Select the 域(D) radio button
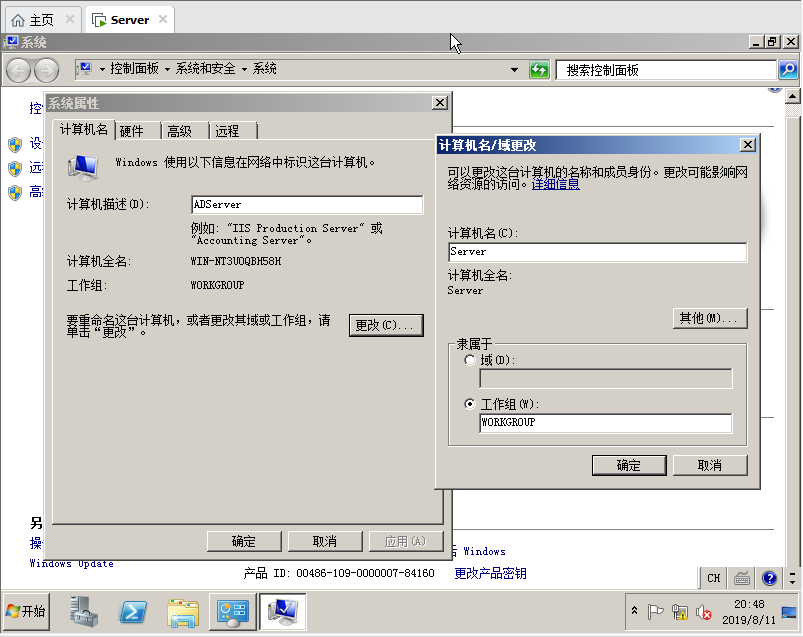Image resolution: width=803 pixels, height=637 pixels. (x=470, y=360)
